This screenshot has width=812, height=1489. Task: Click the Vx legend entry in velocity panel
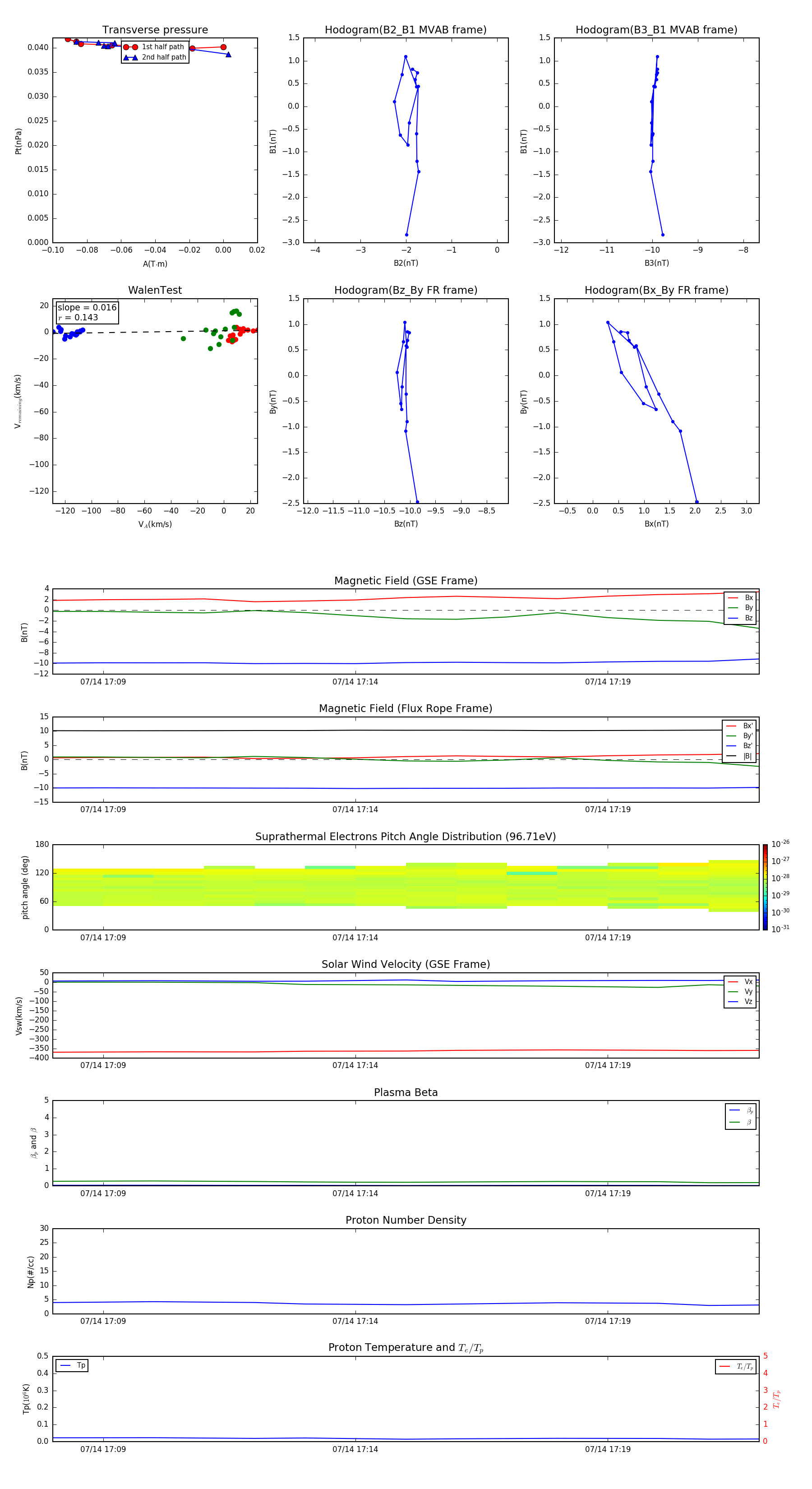pos(740,981)
